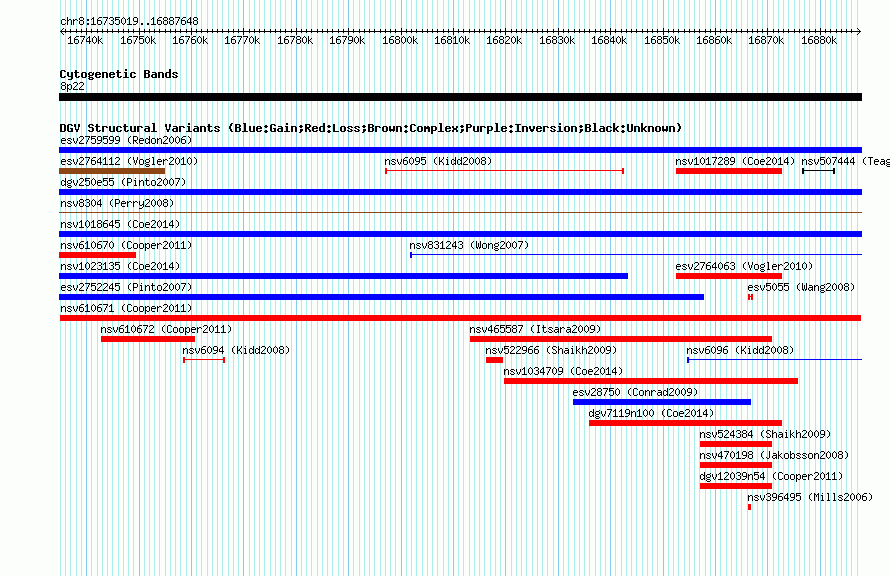Image resolution: width=890 pixels, height=576 pixels.
Task: Open the dgv250e55 (Pinto2007) label
Action: 123,182
